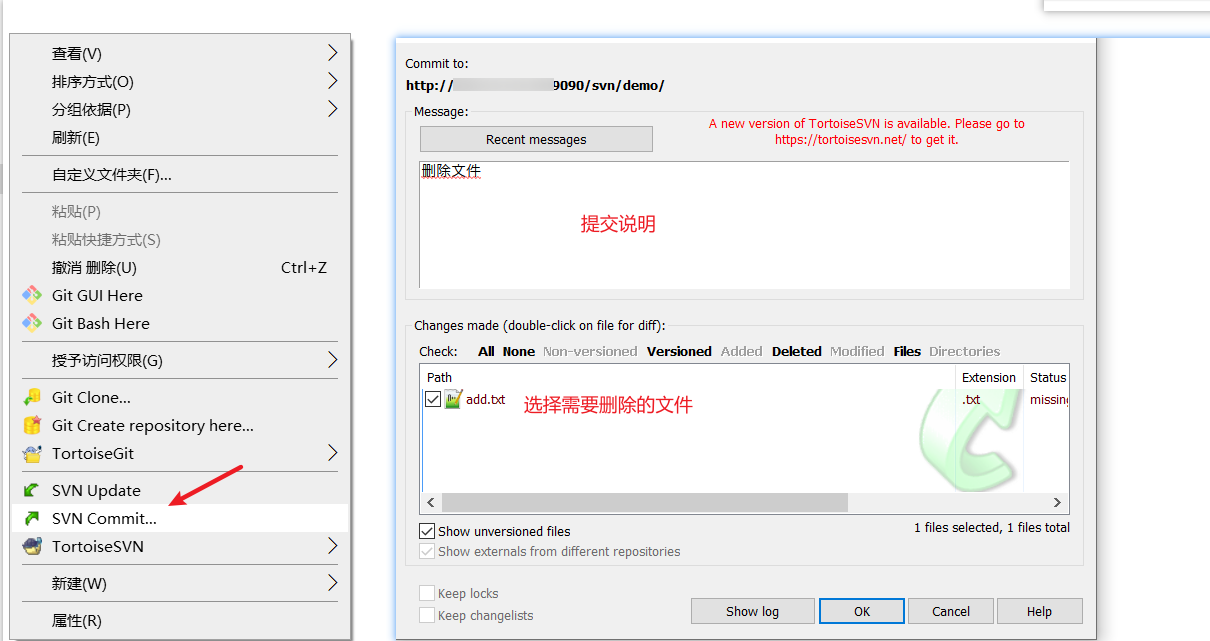Image resolution: width=1210 pixels, height=641 pixels.
Task: Toggle the Keep changelists checkbox
Action: [x=427, y=615]
